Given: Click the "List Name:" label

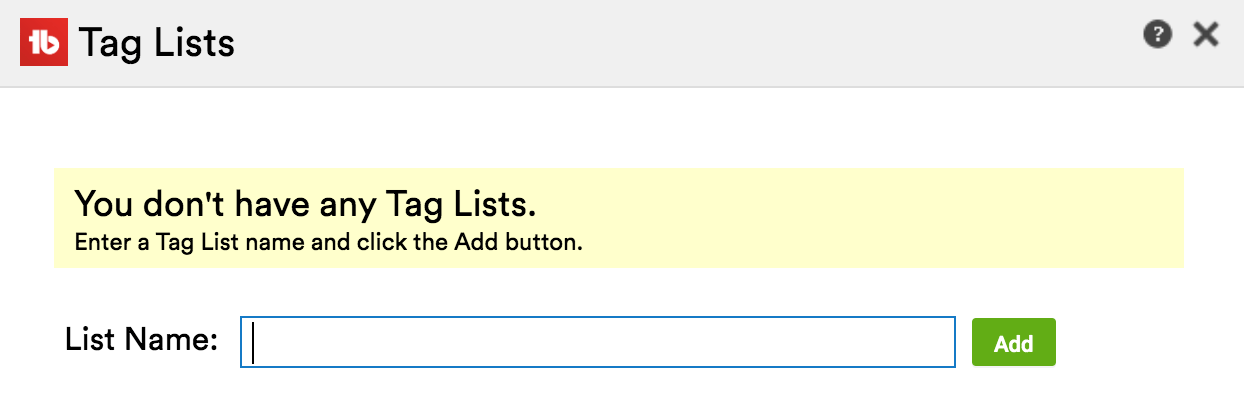Looking at the screenshot, I should pyautogui.click(x=141, y=340).
